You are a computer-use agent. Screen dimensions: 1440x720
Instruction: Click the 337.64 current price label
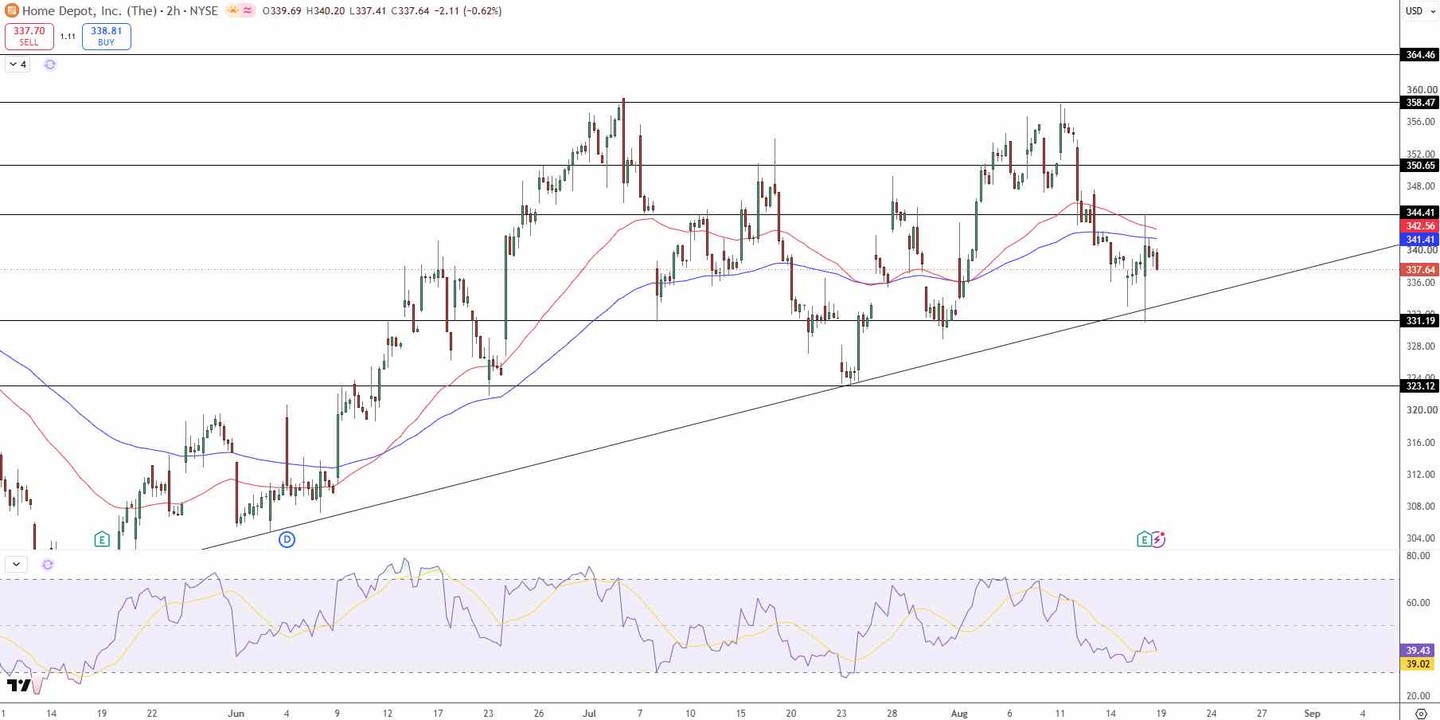coord(1420,270)
